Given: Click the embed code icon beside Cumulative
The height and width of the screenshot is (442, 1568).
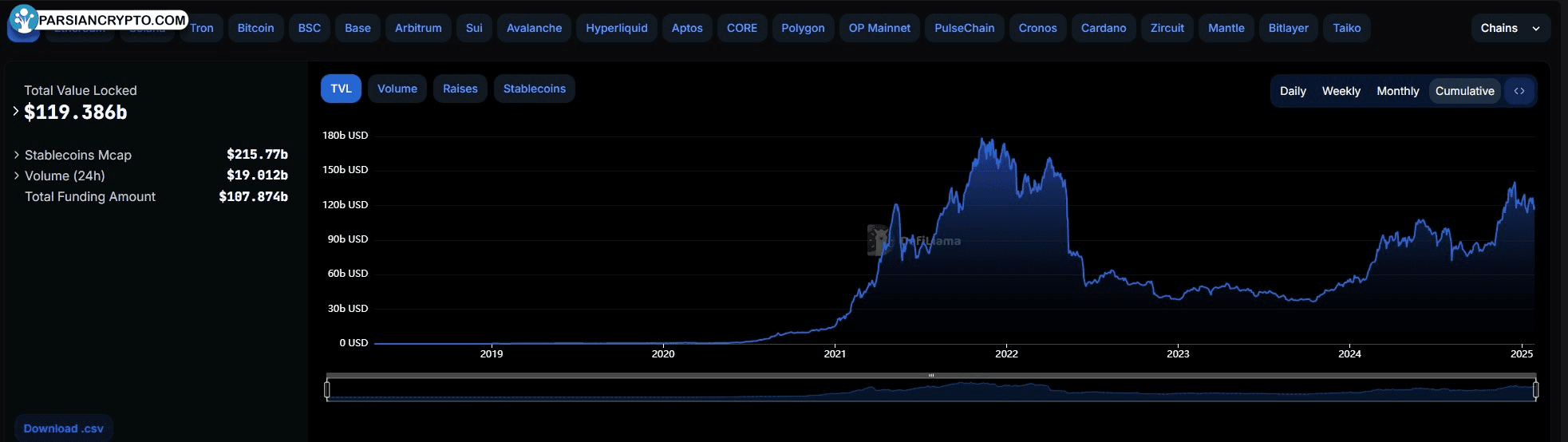Looking at the screenshot, I should click(1519, 91).
